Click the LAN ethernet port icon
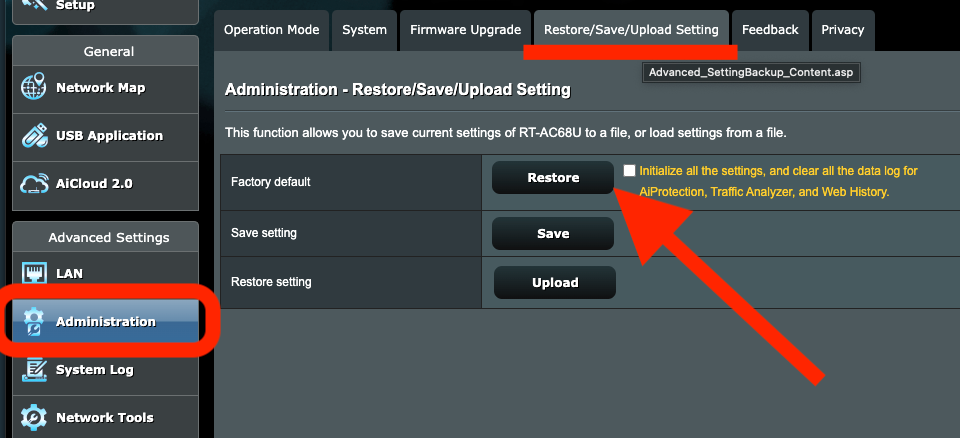Viewport: 960px width, 438px height. [33, 273]
